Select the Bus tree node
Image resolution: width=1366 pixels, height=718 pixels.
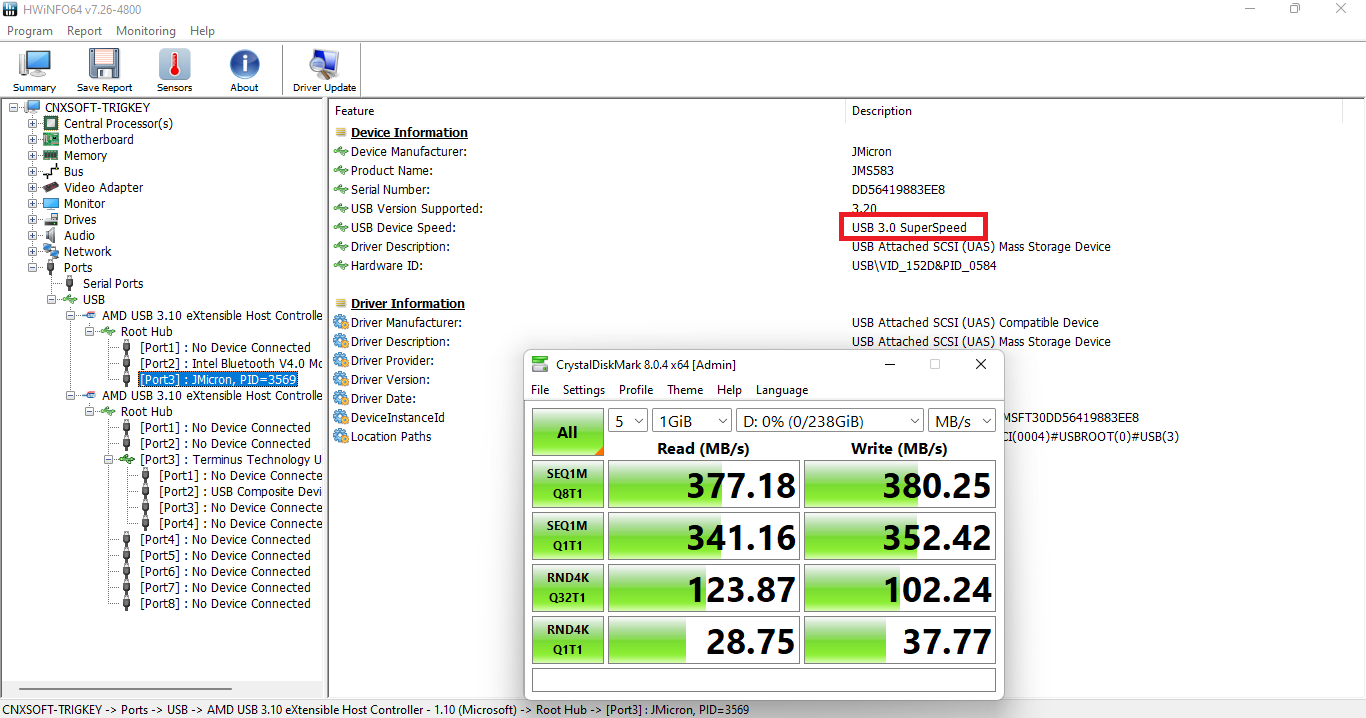pos(73,171)
